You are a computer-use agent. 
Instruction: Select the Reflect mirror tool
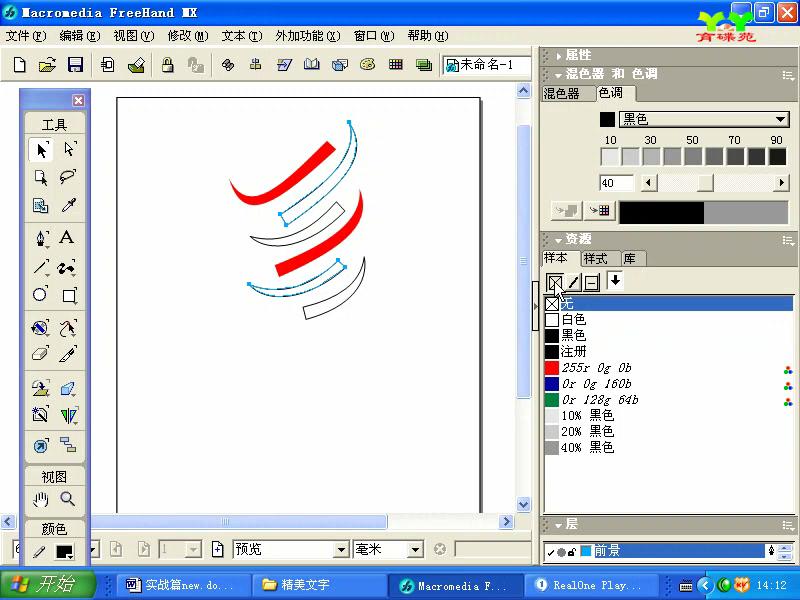pos(68,415)
